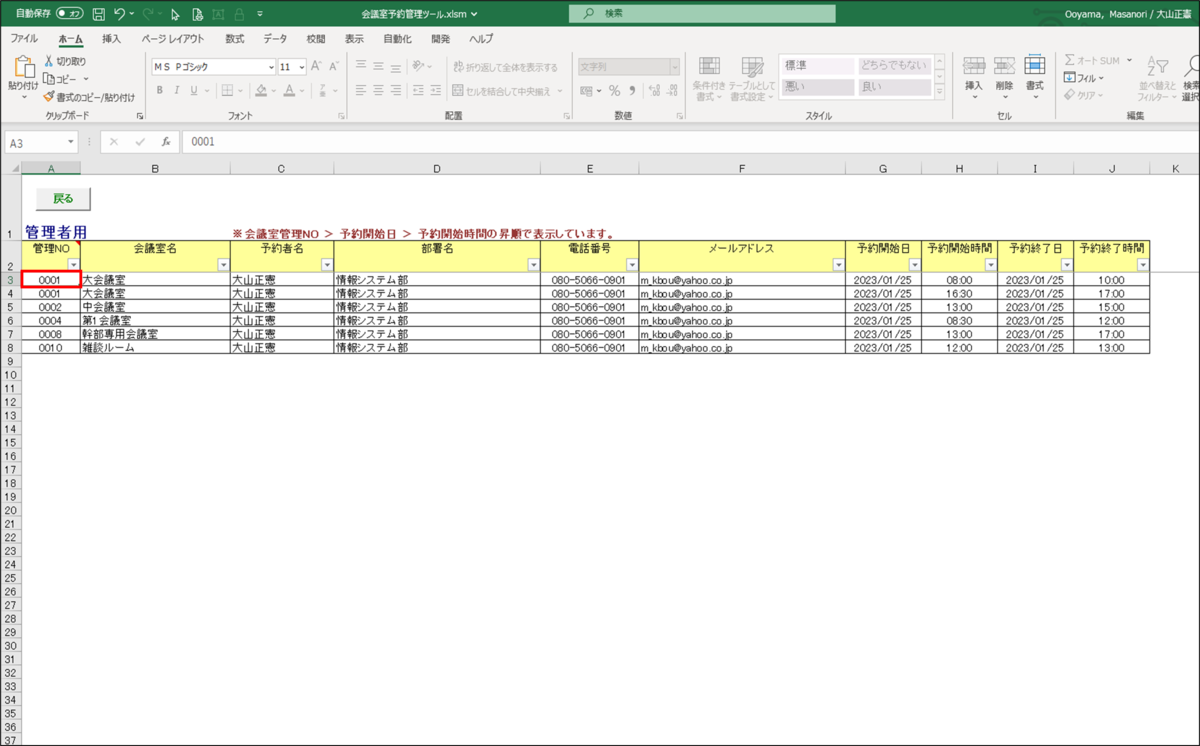Increase font size with larger A icon
This screenshot has width=1200, height=746.
pyautogui.click(x=316, y=66)
